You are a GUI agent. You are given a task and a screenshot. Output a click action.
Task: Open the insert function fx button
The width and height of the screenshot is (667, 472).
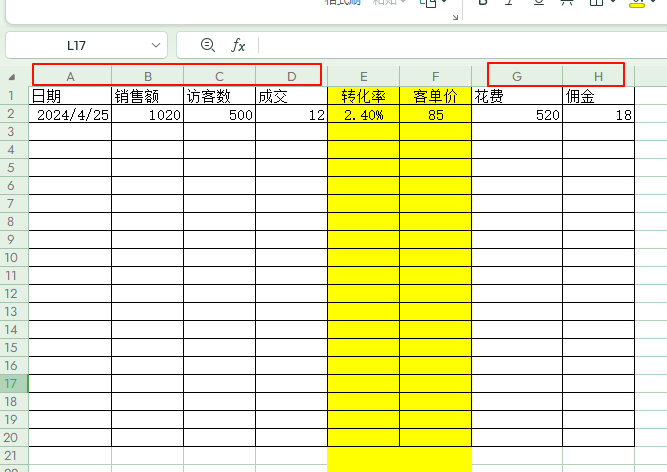(238, 45)
